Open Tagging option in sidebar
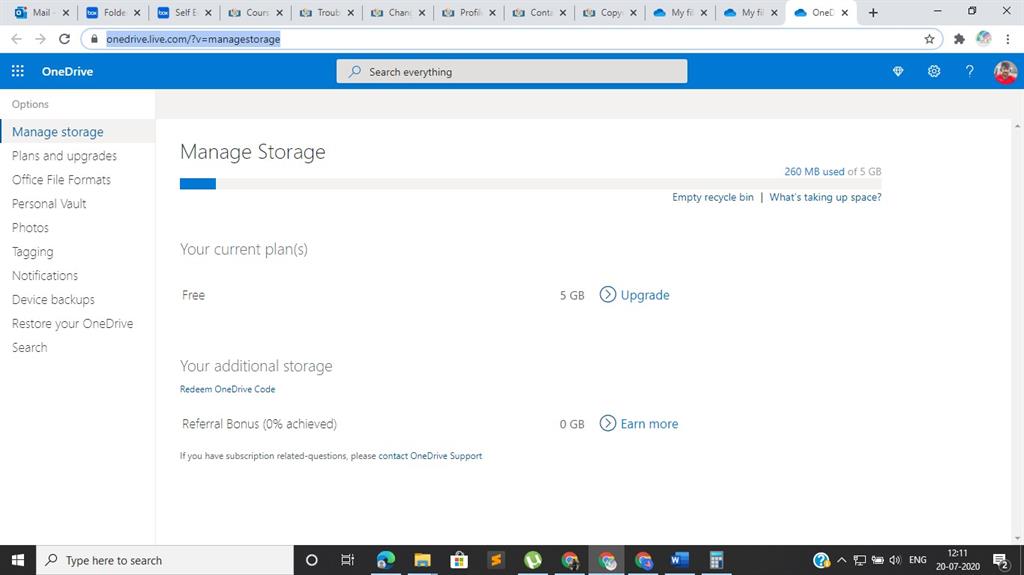The image size is (1024, 575). click(33, 252)
